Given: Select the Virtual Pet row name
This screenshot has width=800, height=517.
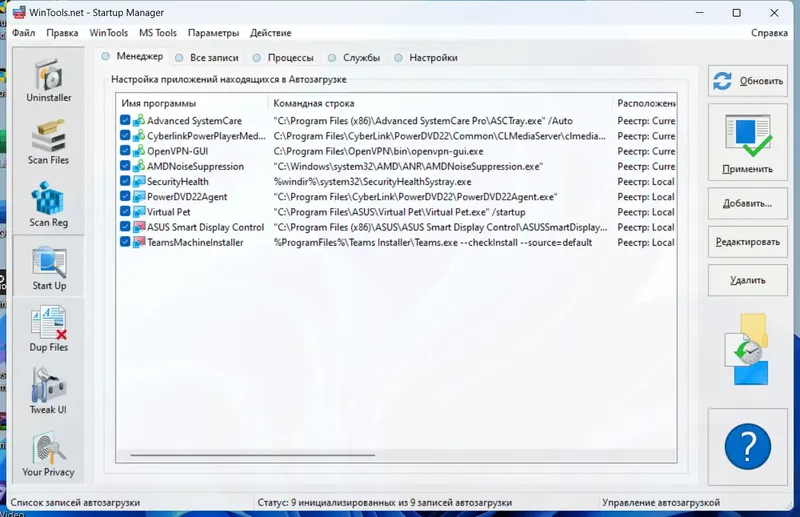Looking at the screenshot, I should click(x=168, y=212).
